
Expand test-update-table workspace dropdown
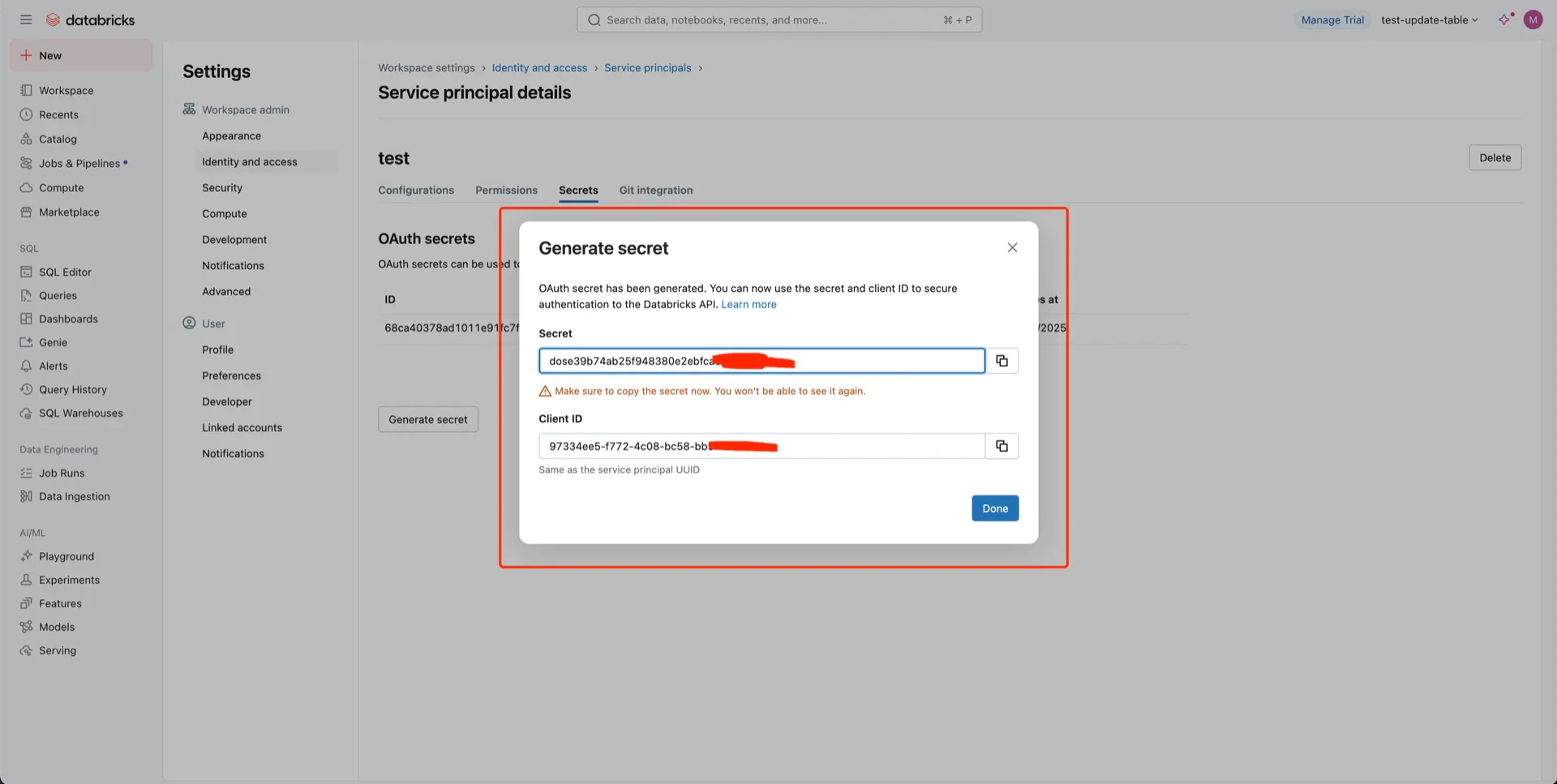[x=1429, y=19]
